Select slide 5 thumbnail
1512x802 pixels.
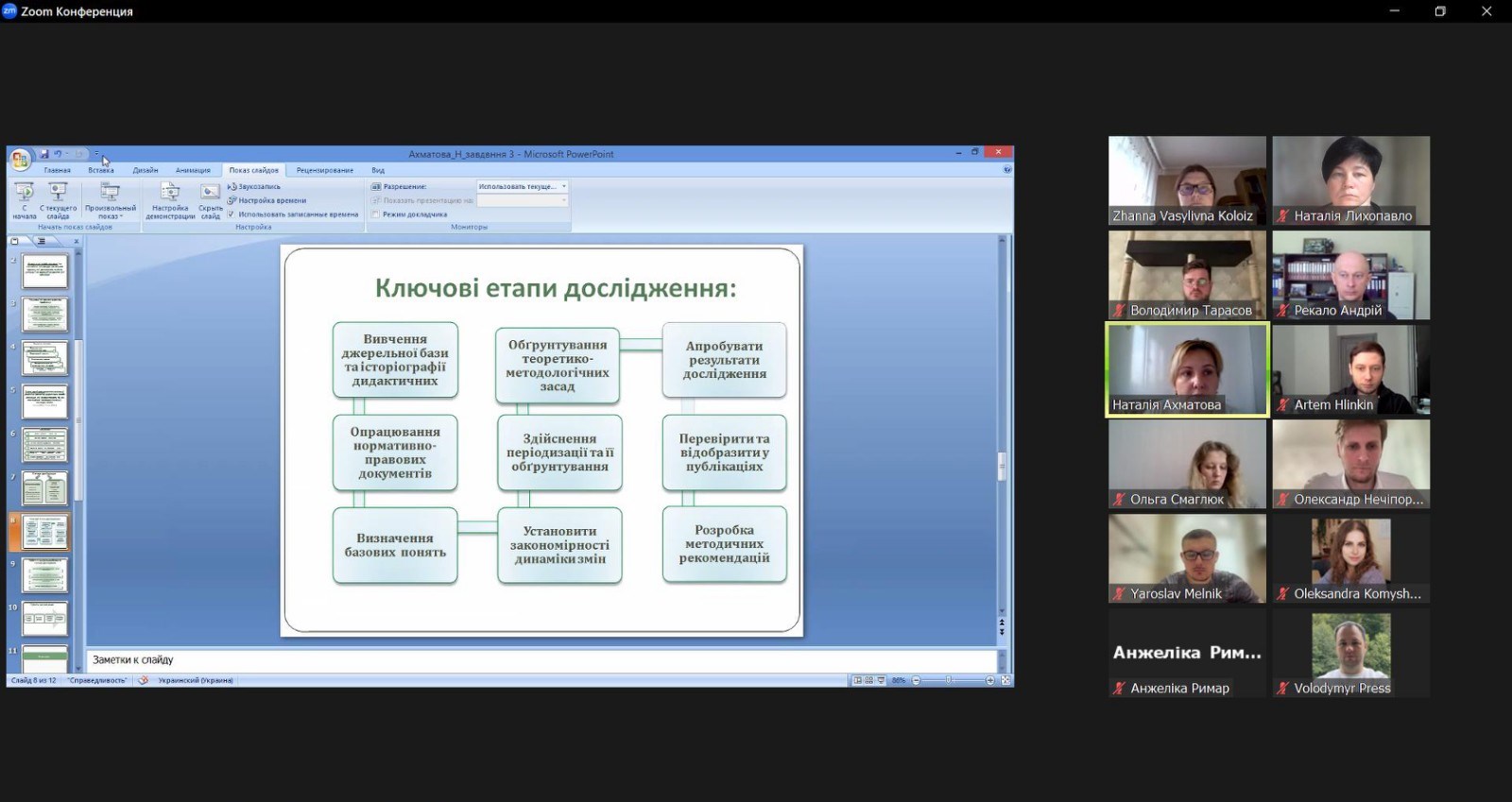coord(45,402)
